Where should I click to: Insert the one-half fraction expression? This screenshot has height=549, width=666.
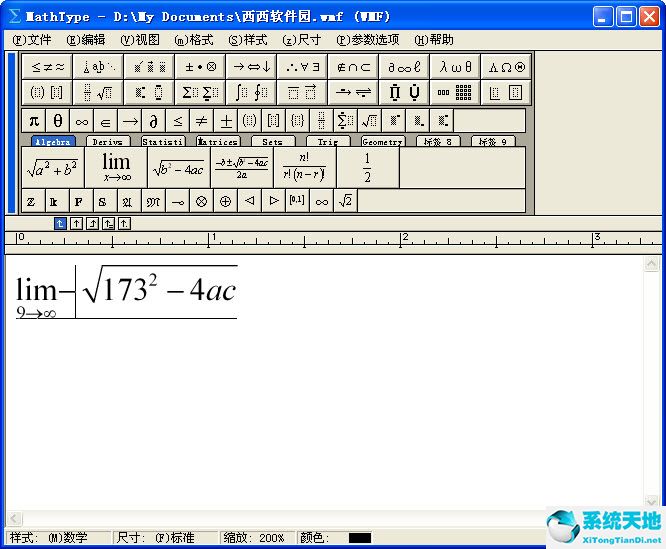[368, 168]
